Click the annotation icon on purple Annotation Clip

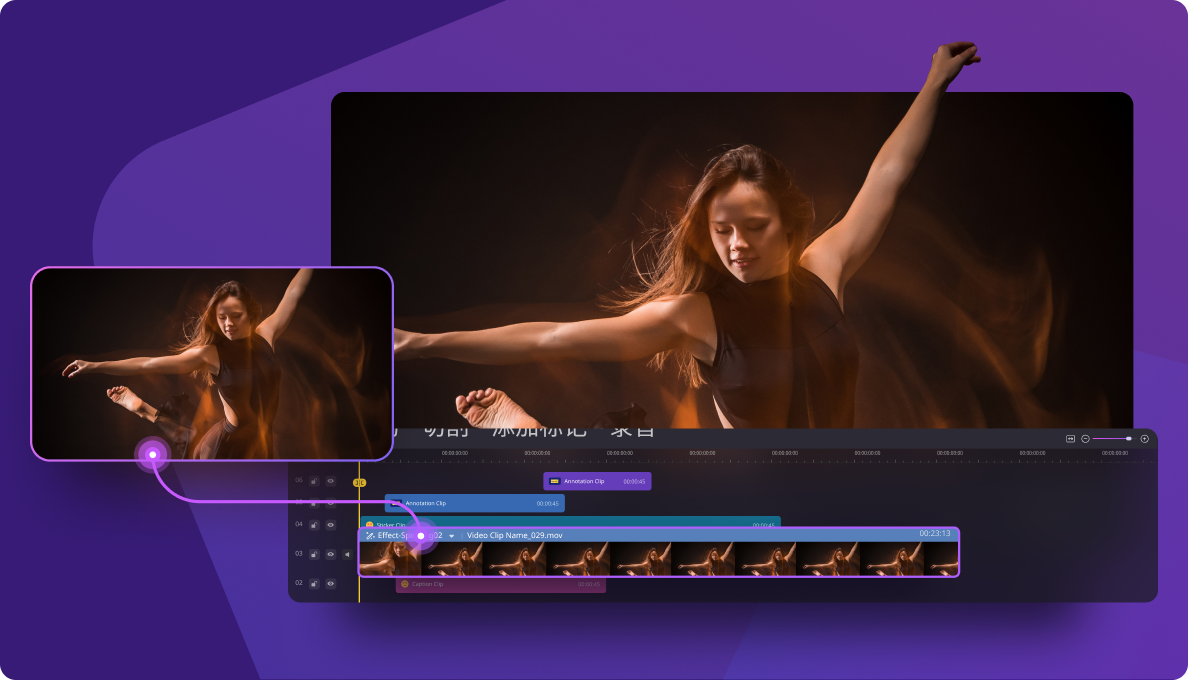click(x=554, y=482)
